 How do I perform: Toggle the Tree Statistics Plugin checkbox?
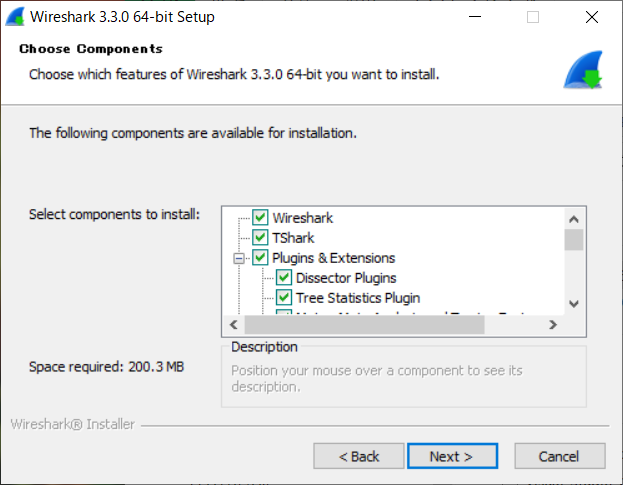pyautogui.click(x=283, y=298)
